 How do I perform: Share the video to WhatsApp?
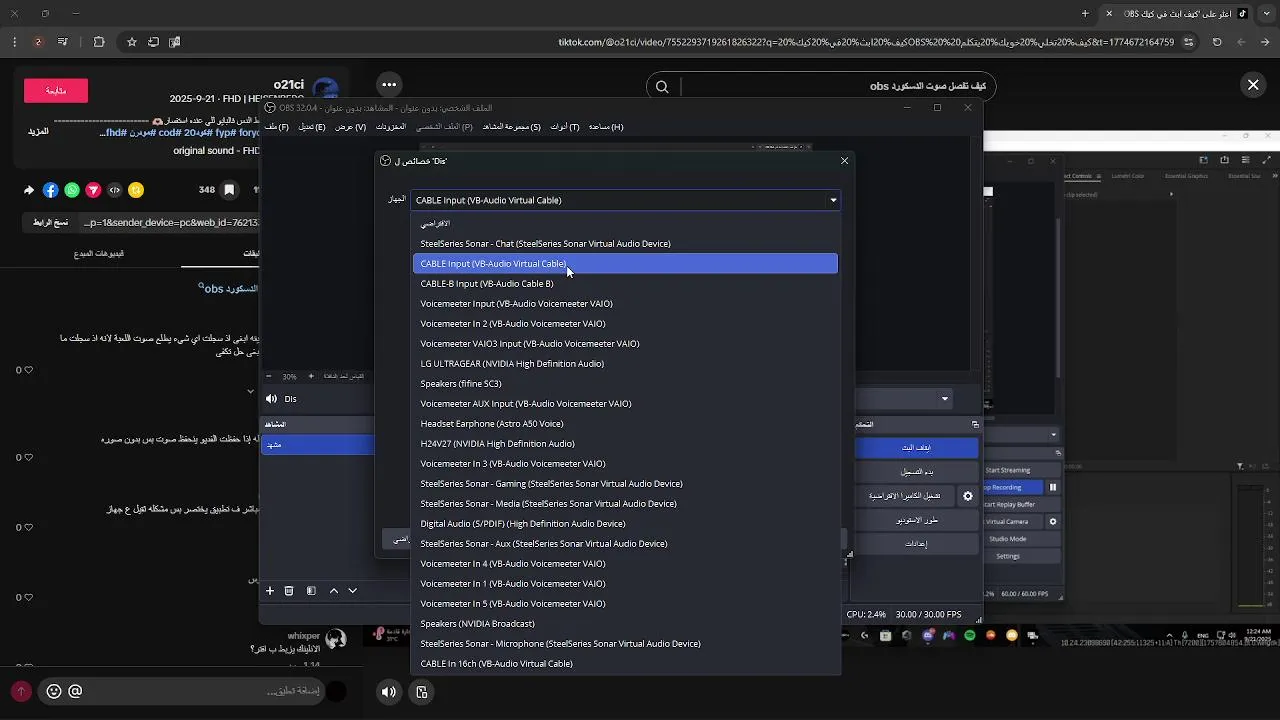pyautogui.click(x=72, y=190)
